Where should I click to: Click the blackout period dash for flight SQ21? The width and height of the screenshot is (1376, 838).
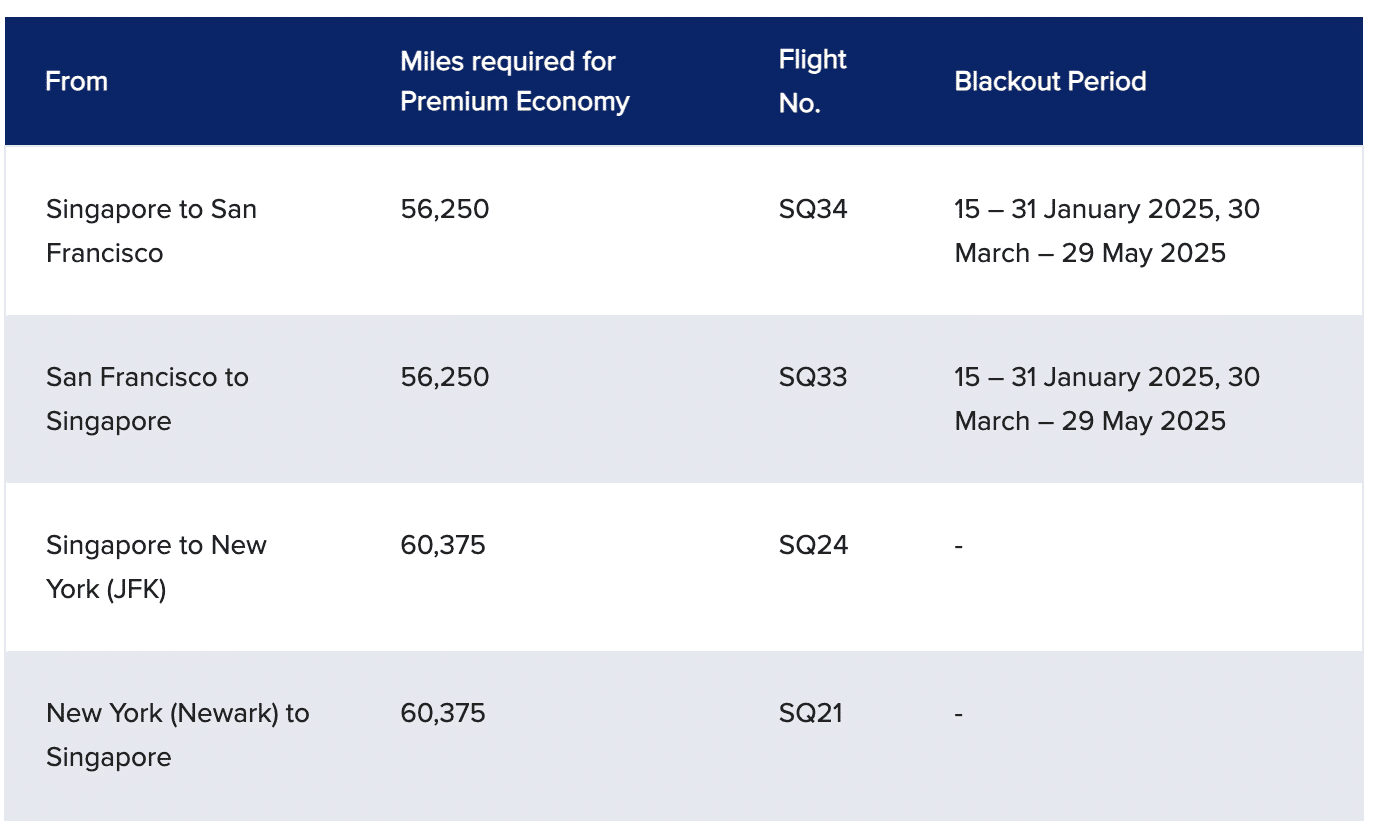tap(959, 714)
